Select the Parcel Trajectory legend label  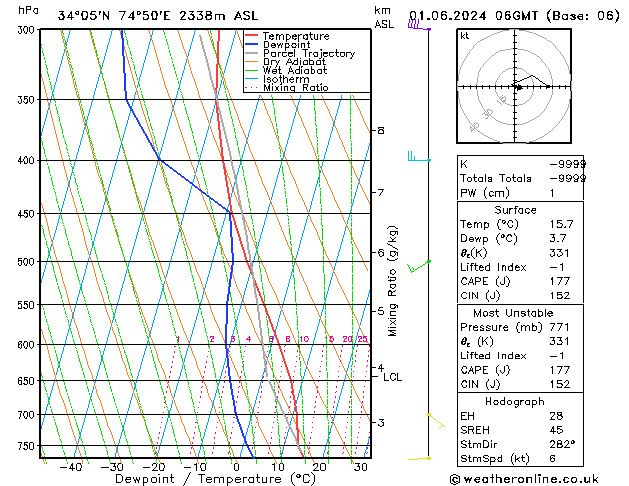tap(309, 53)
